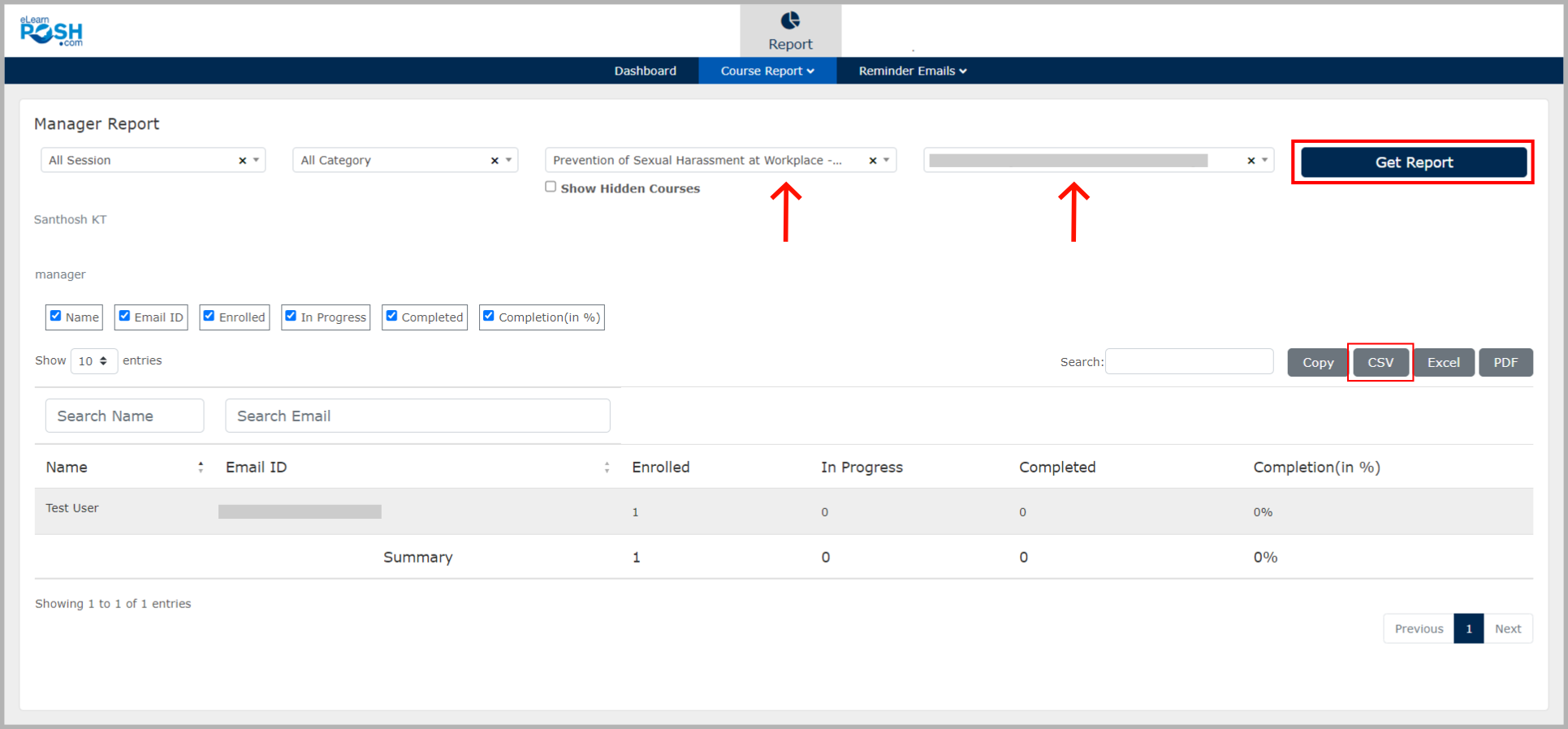
Task: Click the eLearn POSH logo
Action: point(51,31)
